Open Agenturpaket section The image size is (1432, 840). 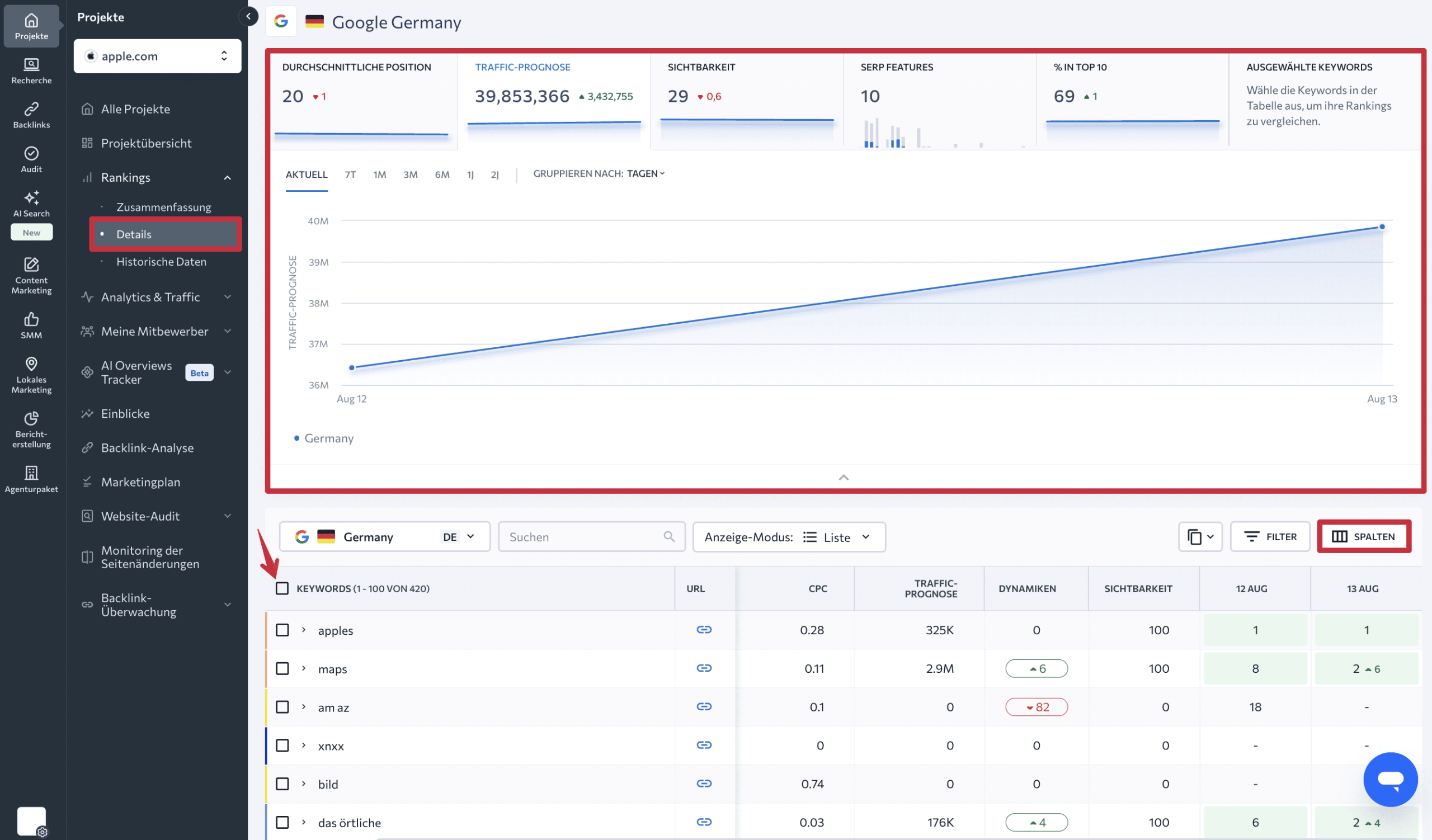31,479
